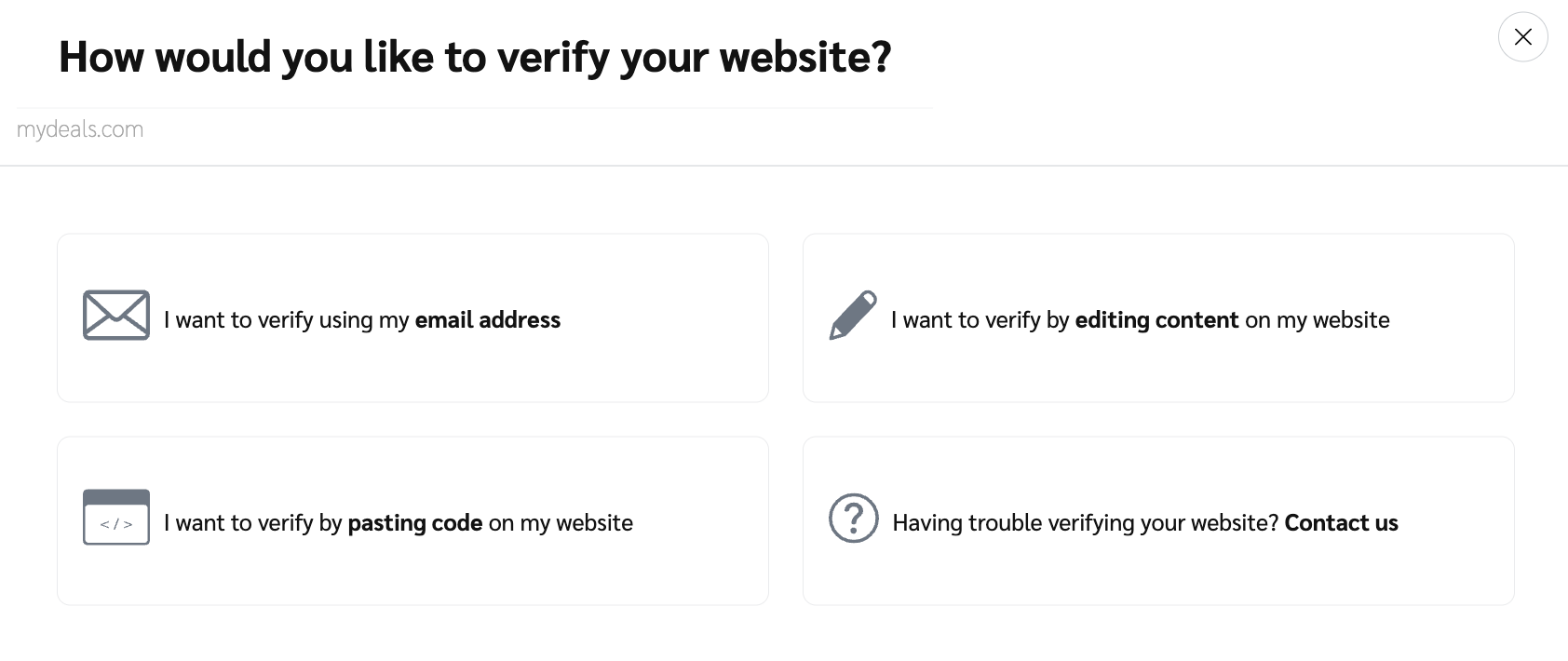Click the bold "email address" text
Image resolution: width=1568 pixels, height=661 pixels.
click(x=487, y=320)
